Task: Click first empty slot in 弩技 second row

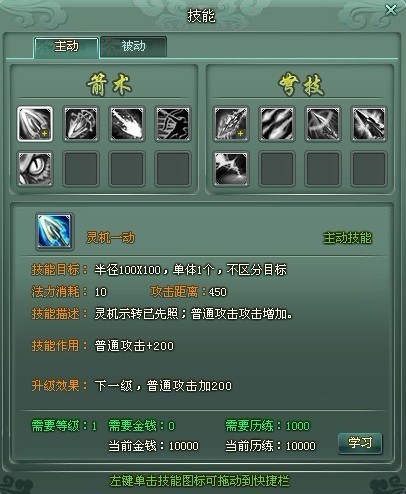Action: click(x=277, y=169)
